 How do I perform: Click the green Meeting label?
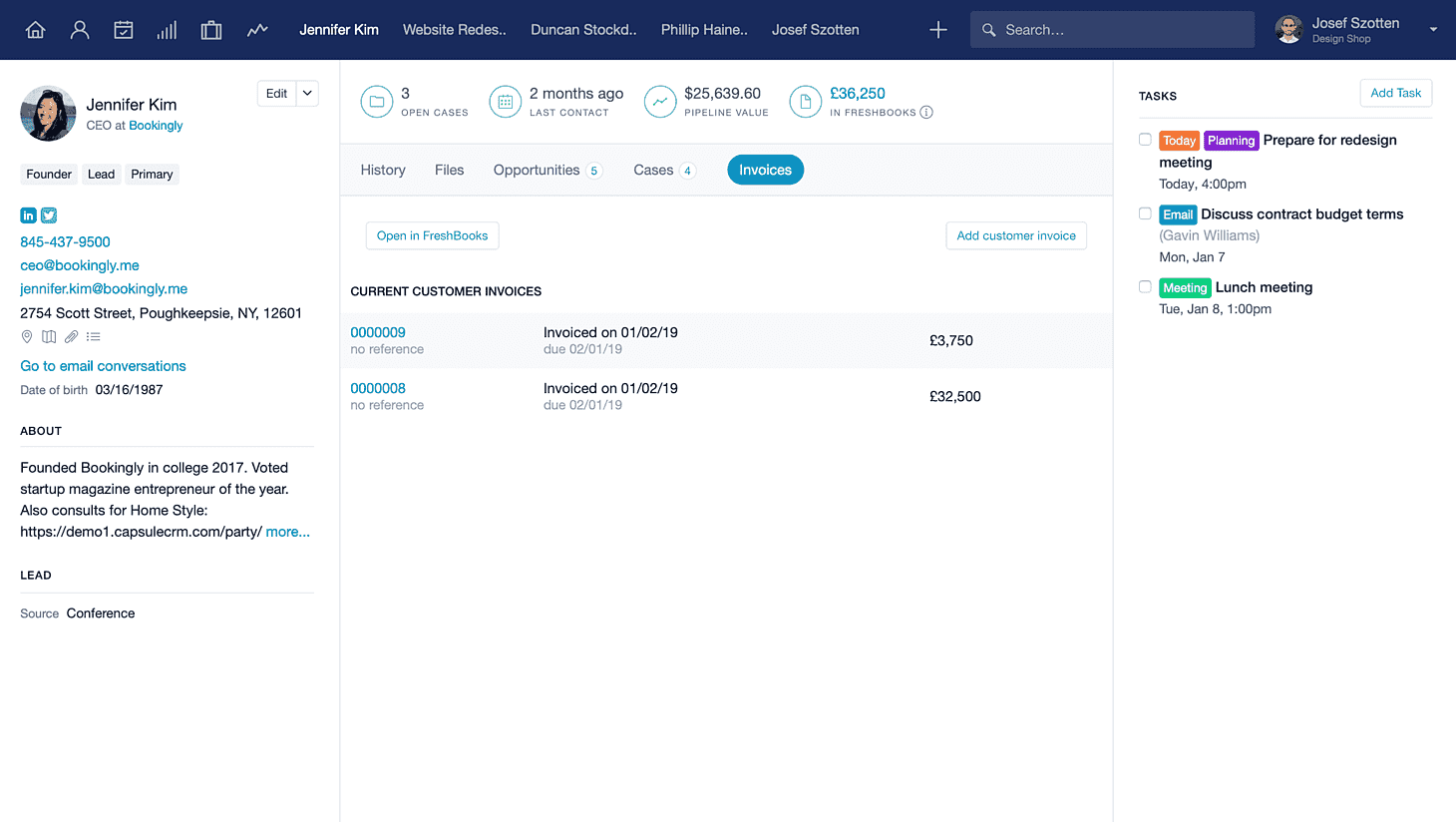click(1185, 288)
